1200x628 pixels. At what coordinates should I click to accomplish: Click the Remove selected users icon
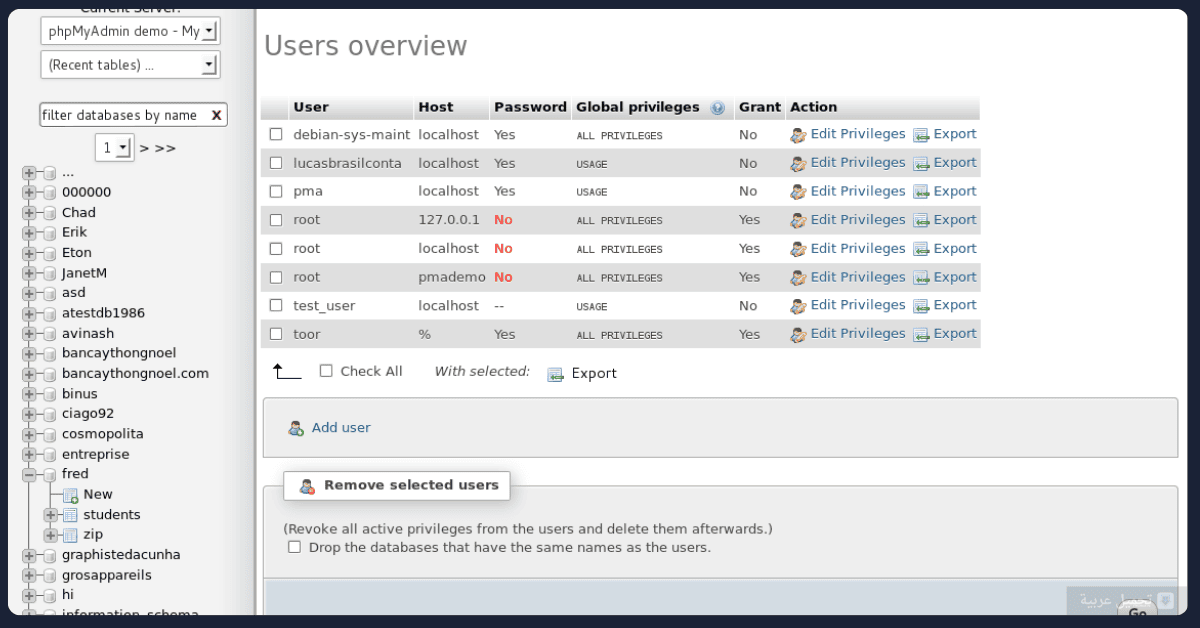(307, 486)
